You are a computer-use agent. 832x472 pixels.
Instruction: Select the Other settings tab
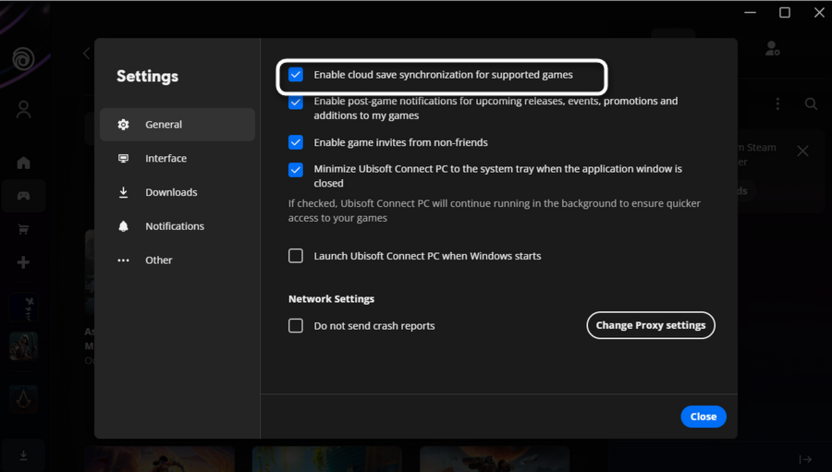tap(177, 260)
